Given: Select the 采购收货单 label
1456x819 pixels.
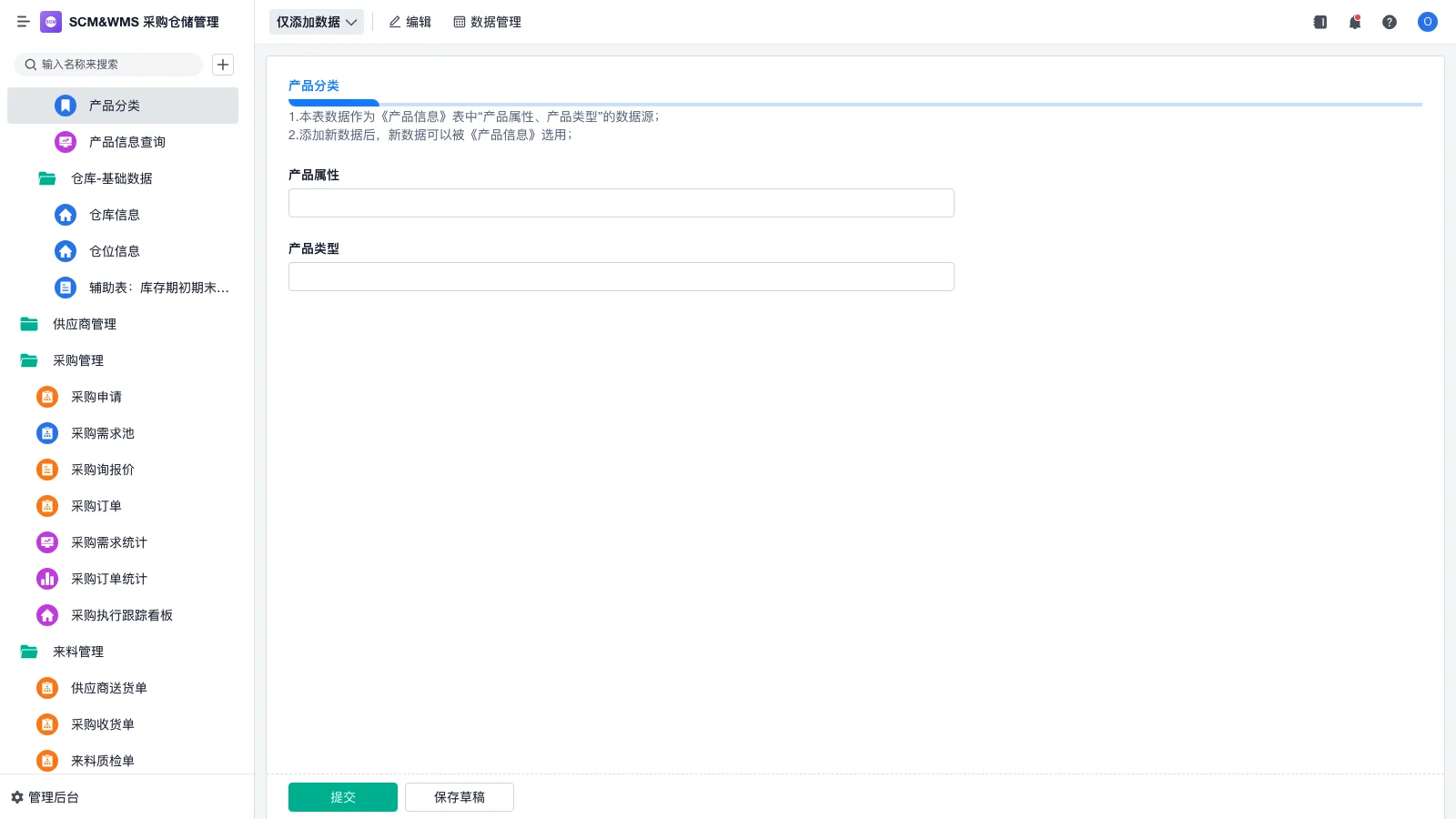Looking at the screenshot, I should [103, 724].
